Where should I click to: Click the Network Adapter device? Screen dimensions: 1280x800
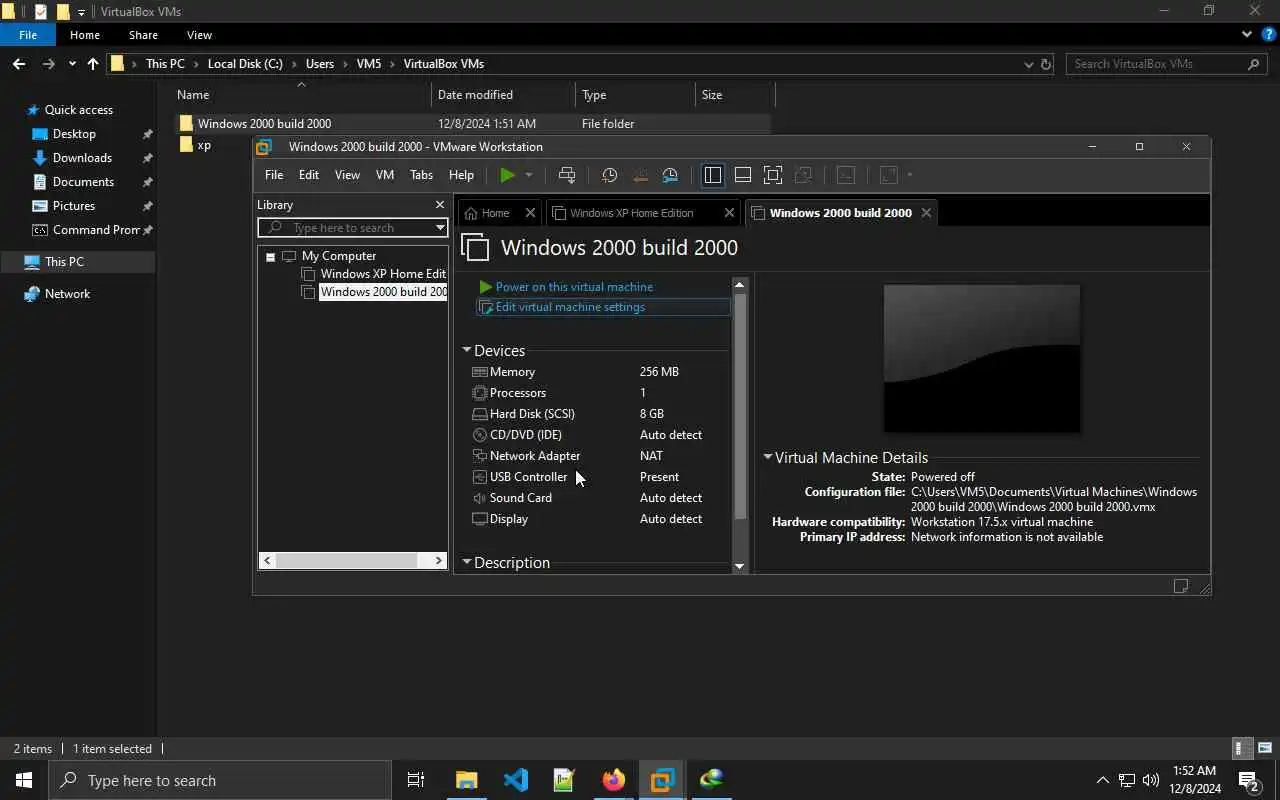point(600,456)
